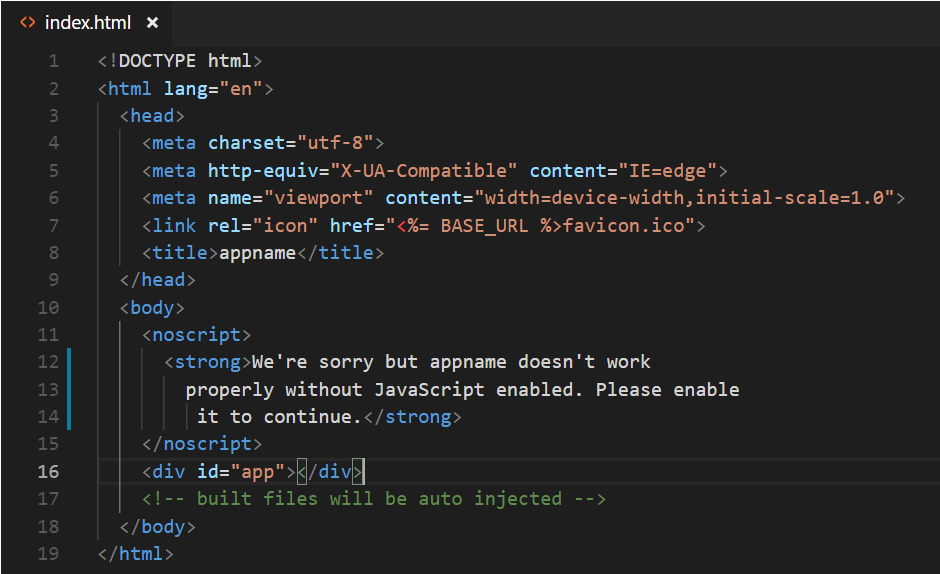Screen dimensions: 940x574
Task: Click the "IE=edge" content value
Action: click(671, 170)
